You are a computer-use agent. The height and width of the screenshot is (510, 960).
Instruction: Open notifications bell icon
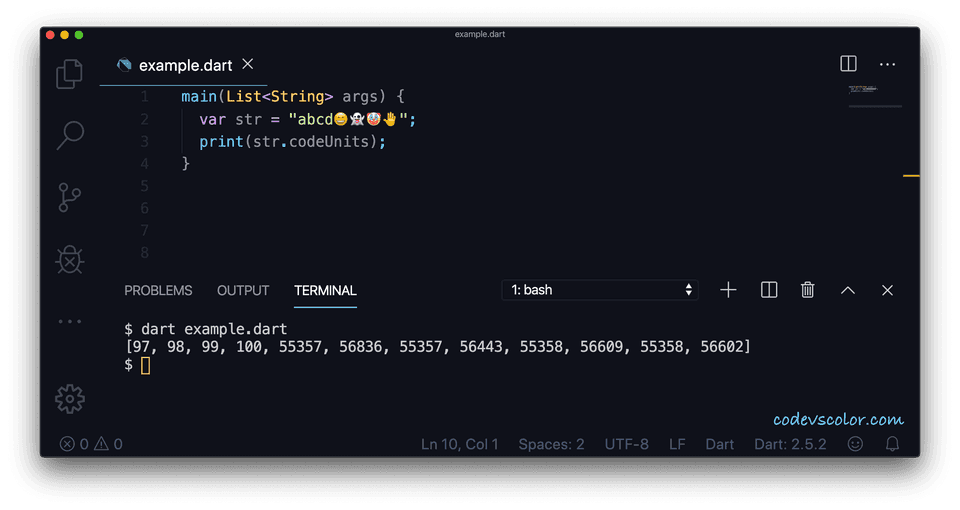click(893, 444)
